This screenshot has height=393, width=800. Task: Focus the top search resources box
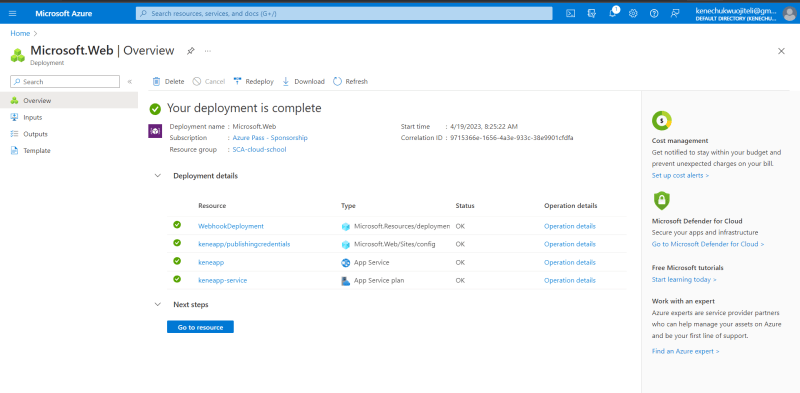(344, 13)
